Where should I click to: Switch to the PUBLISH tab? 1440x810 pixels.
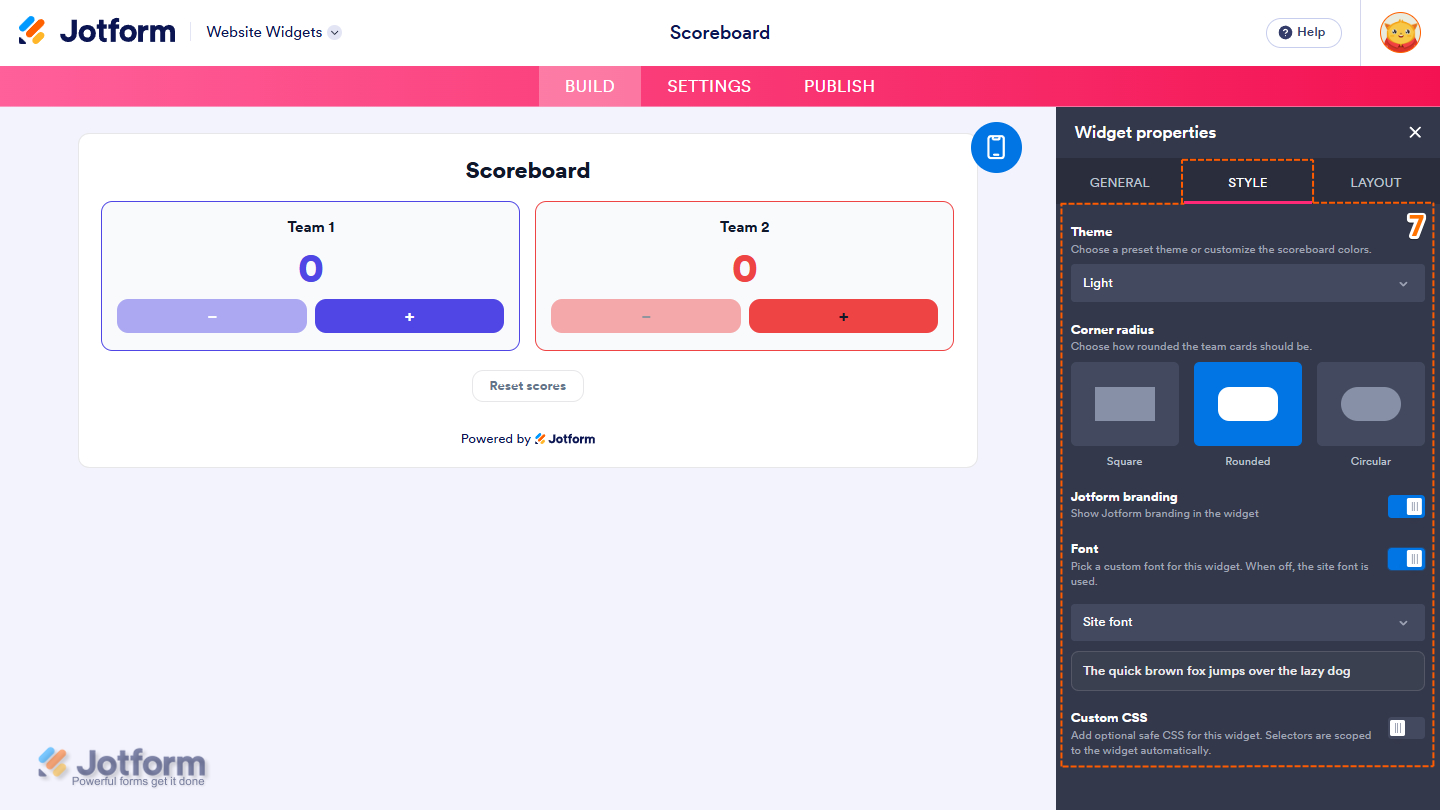coord(839,86)
